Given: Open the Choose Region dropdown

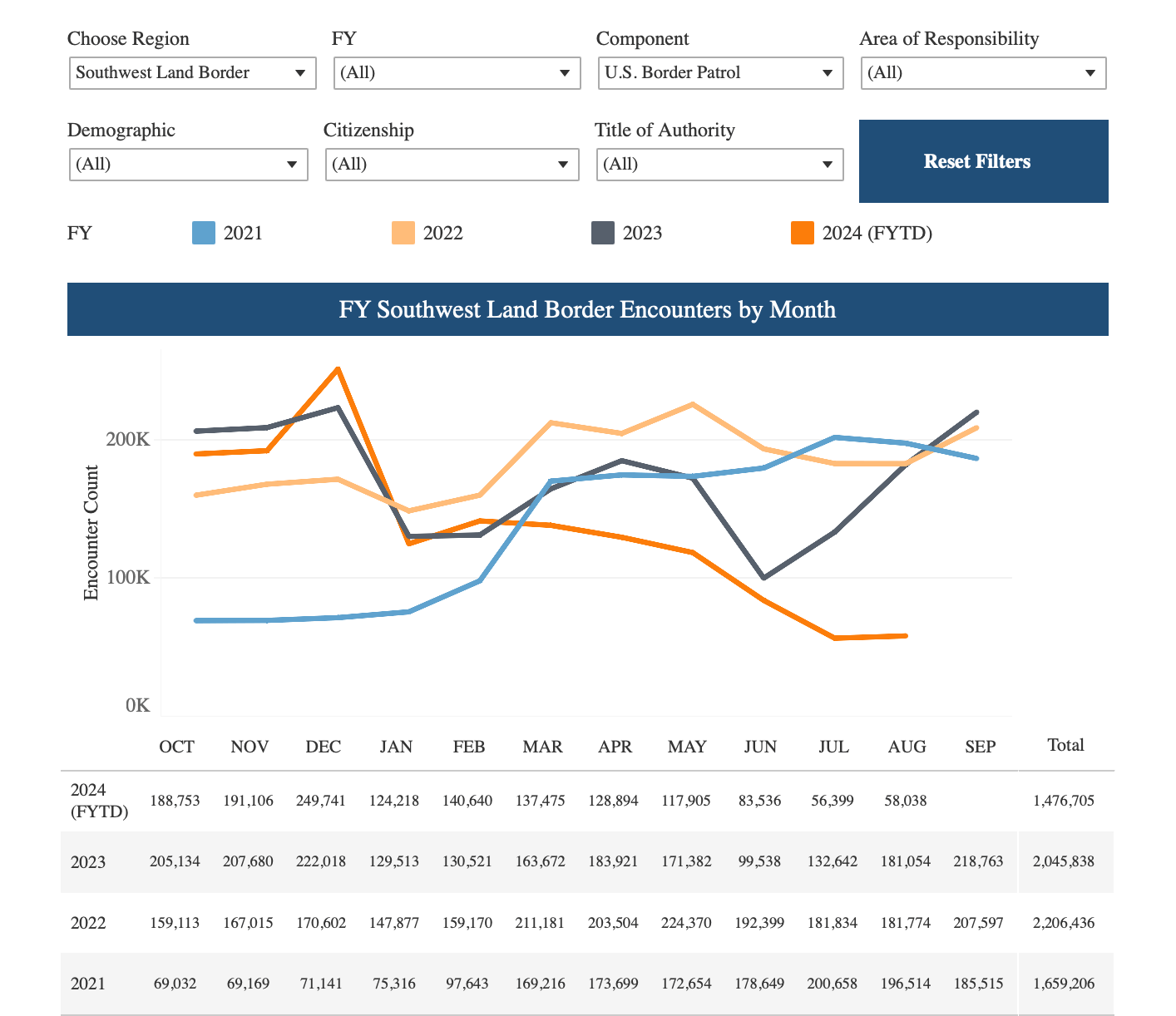Looking at the screenshot, I should coord(193,73).
